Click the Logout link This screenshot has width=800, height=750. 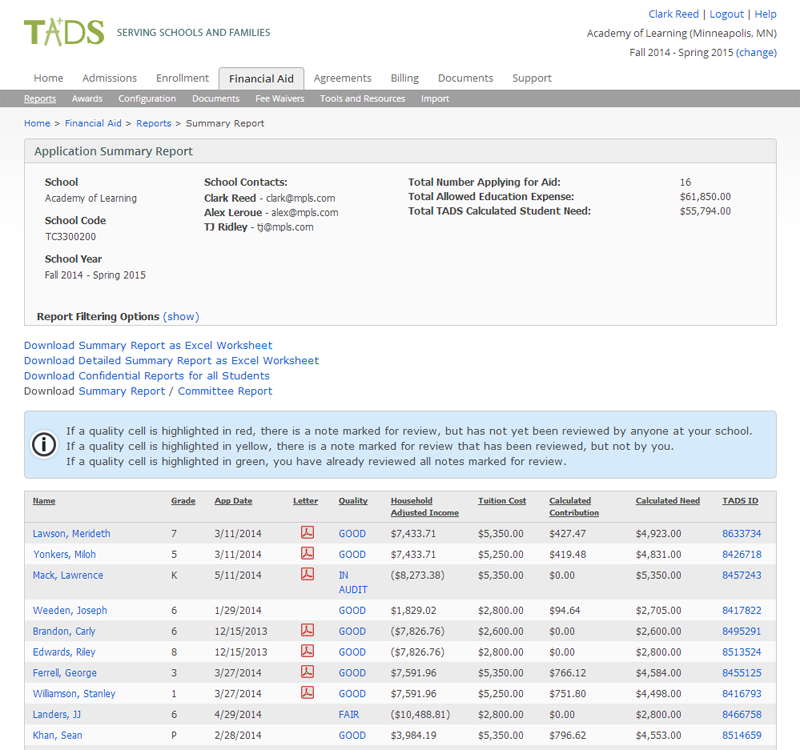(727, 13)
